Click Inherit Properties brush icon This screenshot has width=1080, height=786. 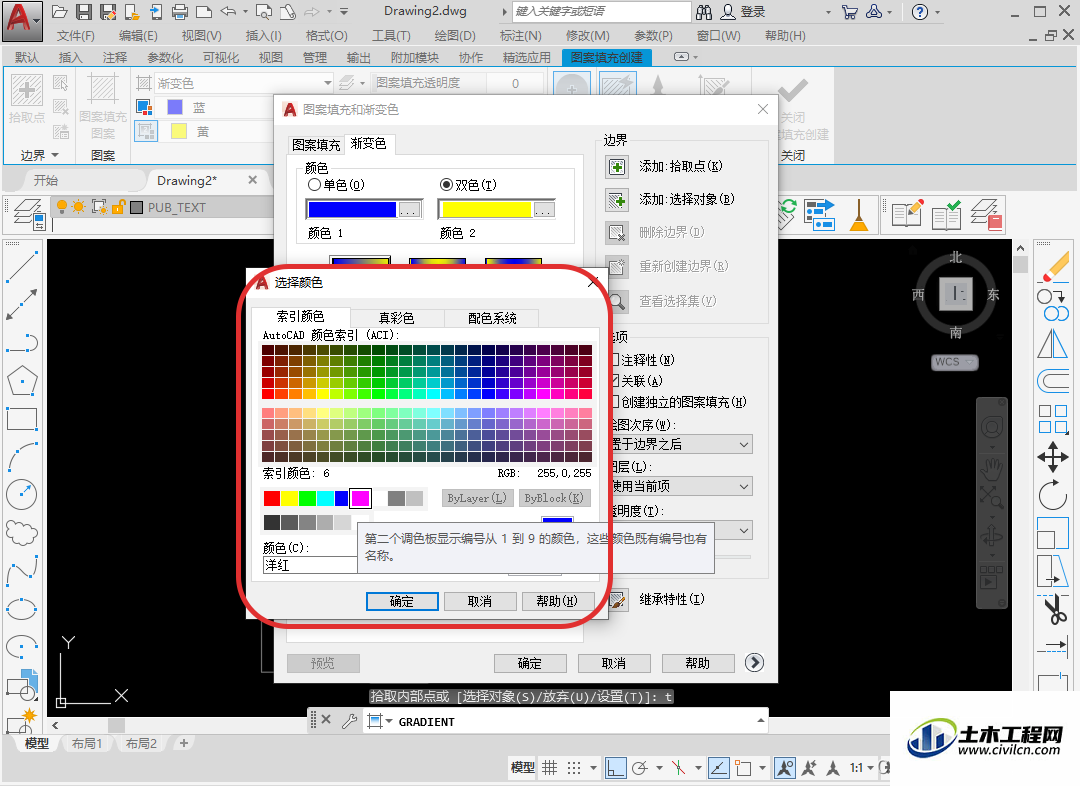point(619,600)
